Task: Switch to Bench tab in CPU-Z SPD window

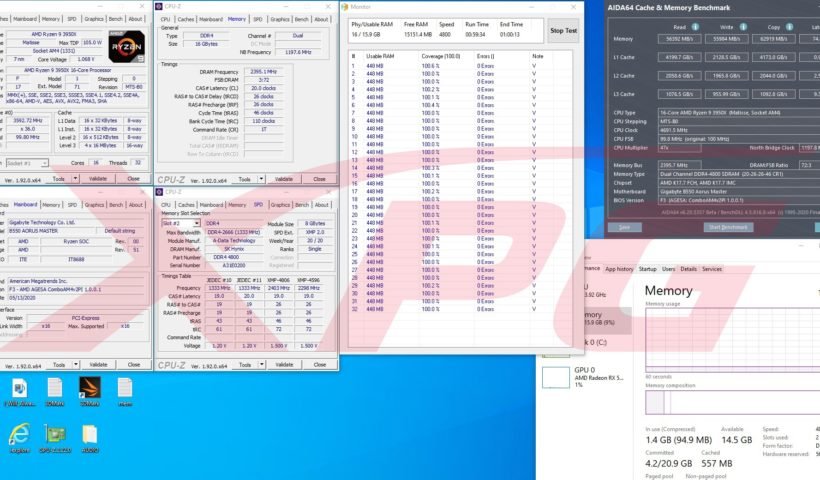Action: tap(302, 205)
